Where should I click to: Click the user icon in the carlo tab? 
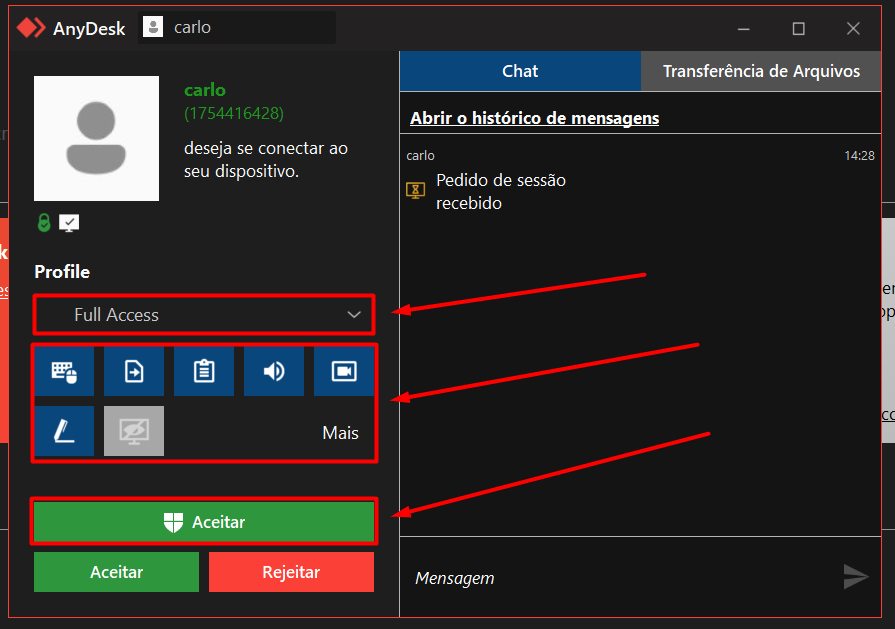pyautogui.click(x=153, y=27)
